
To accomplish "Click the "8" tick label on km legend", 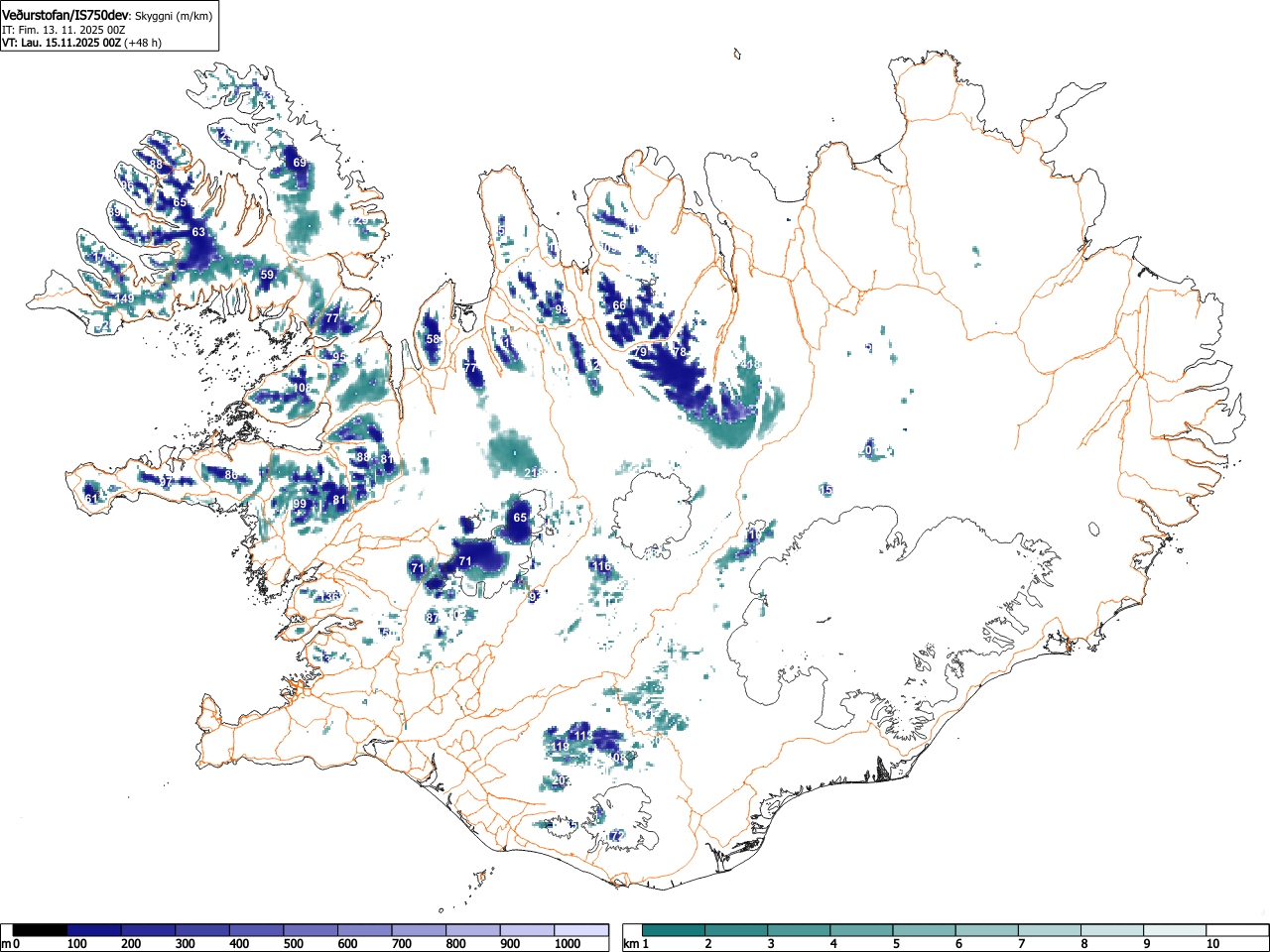I will pos(1084,944).
